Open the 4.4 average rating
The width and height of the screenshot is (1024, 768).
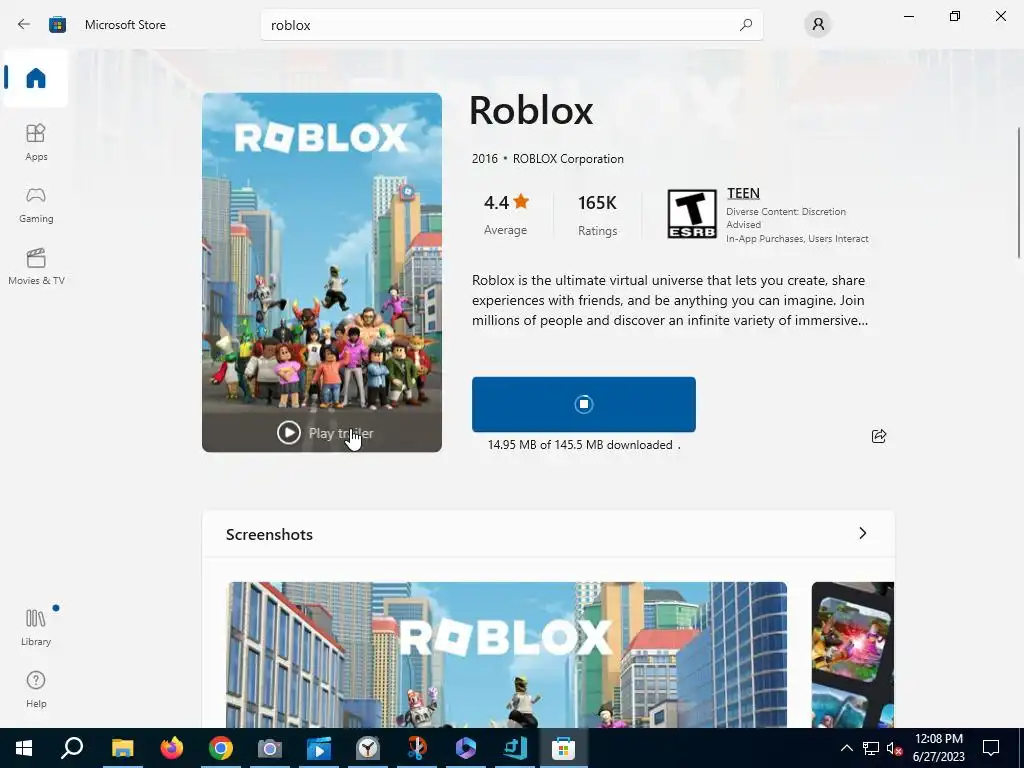[506, 214]
